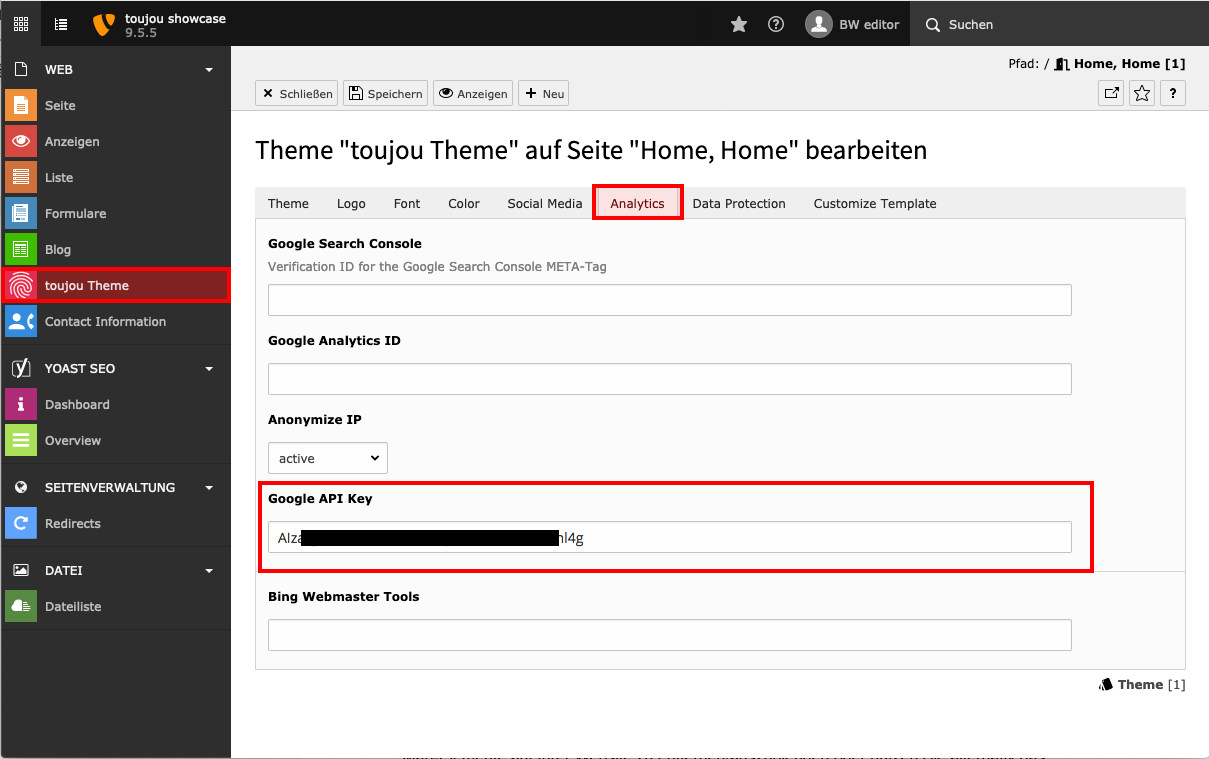Click the Blog module icon
This screenshot has height=759, width=1209.
click(x=21, y=250)
